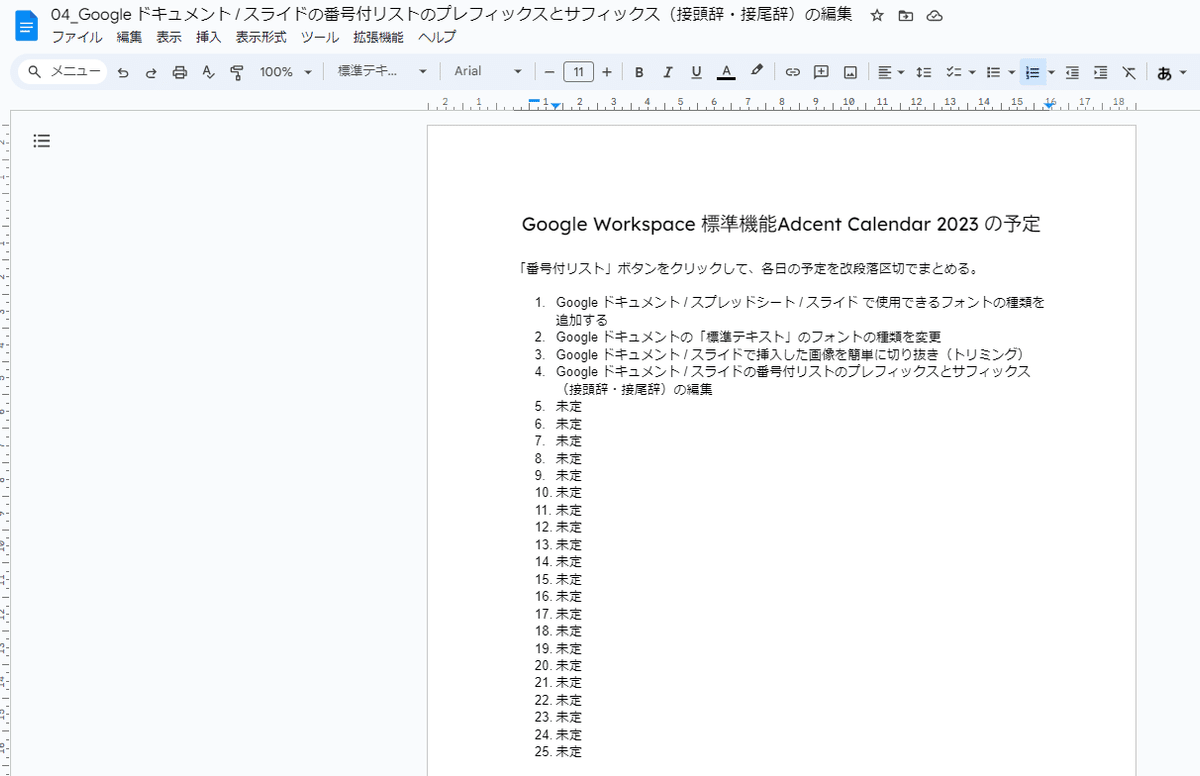
Task: Toggle bold formatting
Action: tap(639, 72)
